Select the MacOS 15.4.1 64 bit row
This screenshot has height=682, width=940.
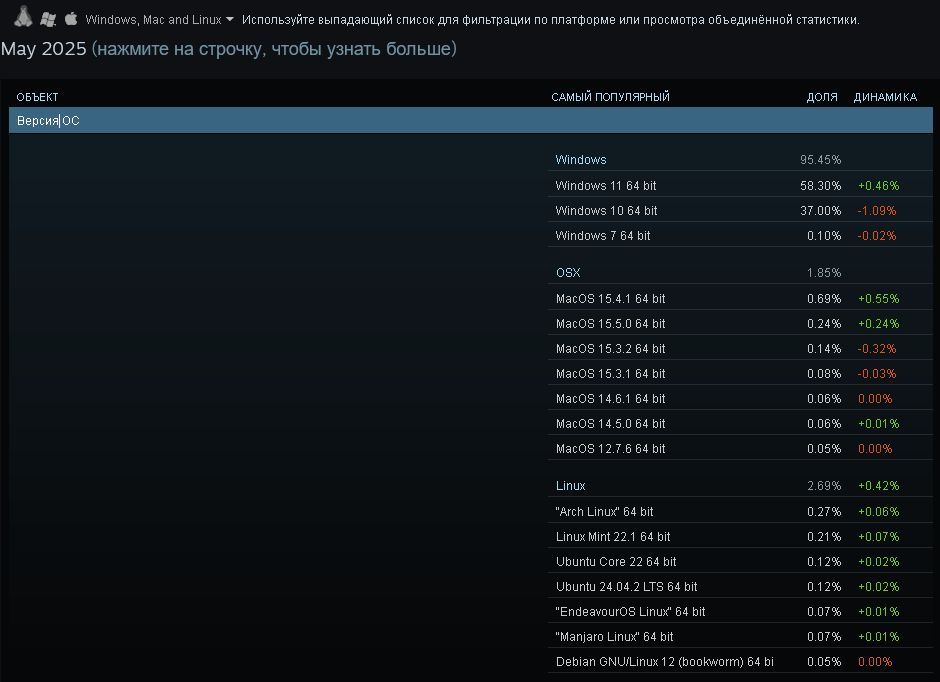coord(740,298)
